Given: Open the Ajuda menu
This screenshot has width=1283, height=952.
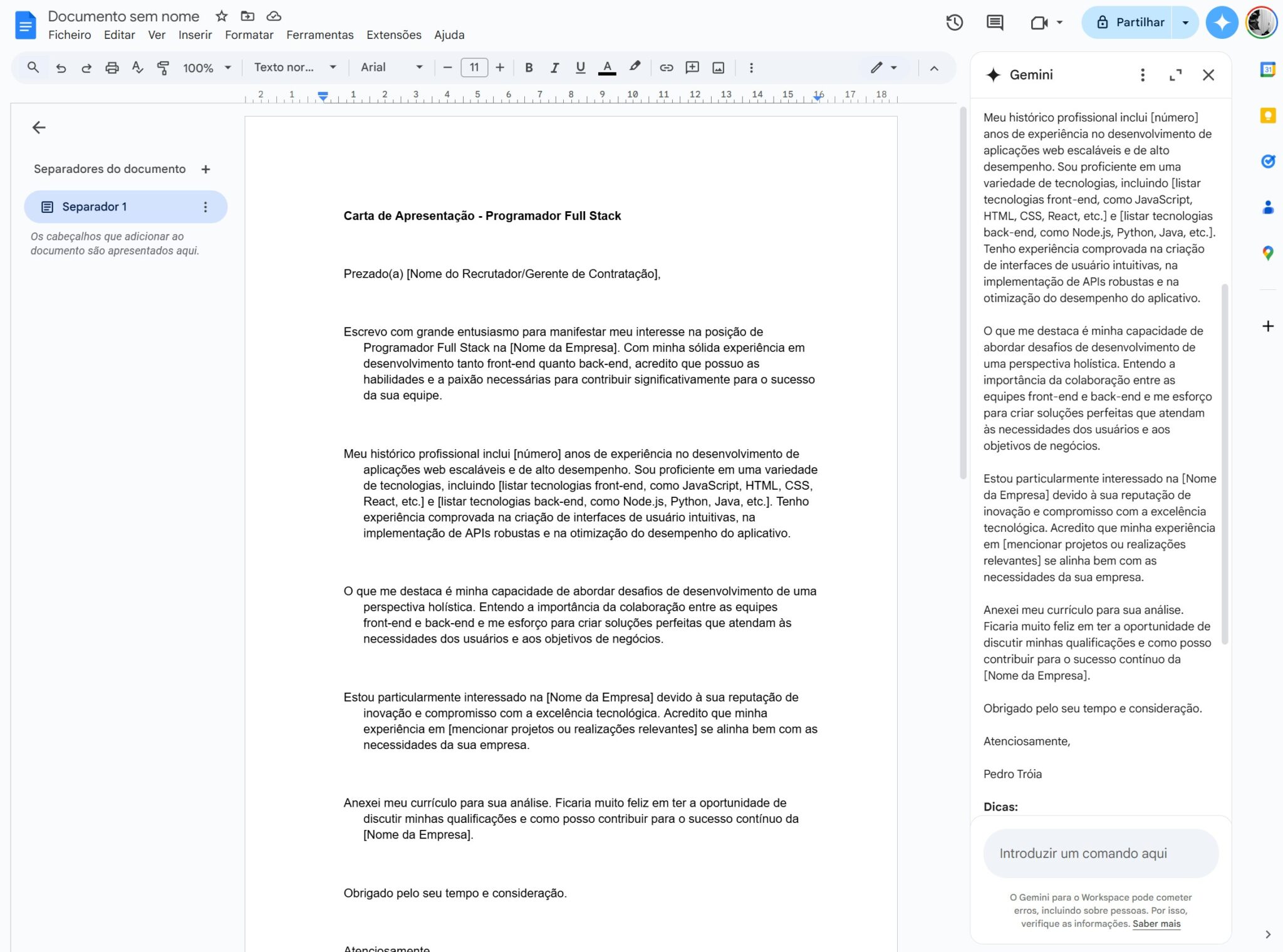Looking at the screenshot, I should click(449, 35).
